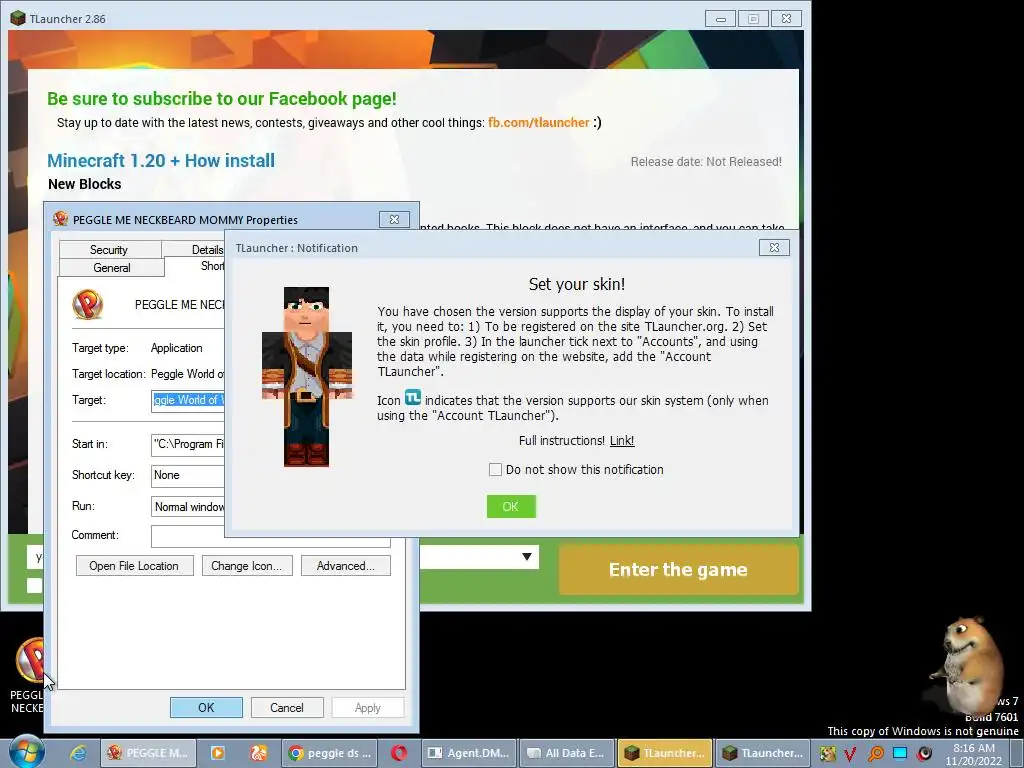Click the Change Icon... button
Image resolution: width=1024 pixels, height=768 pixels.
[247, 566]
